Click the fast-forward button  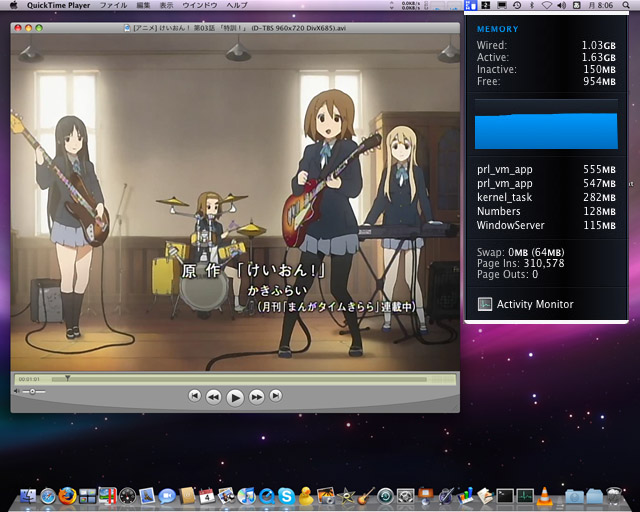click(x=257, y=396)
